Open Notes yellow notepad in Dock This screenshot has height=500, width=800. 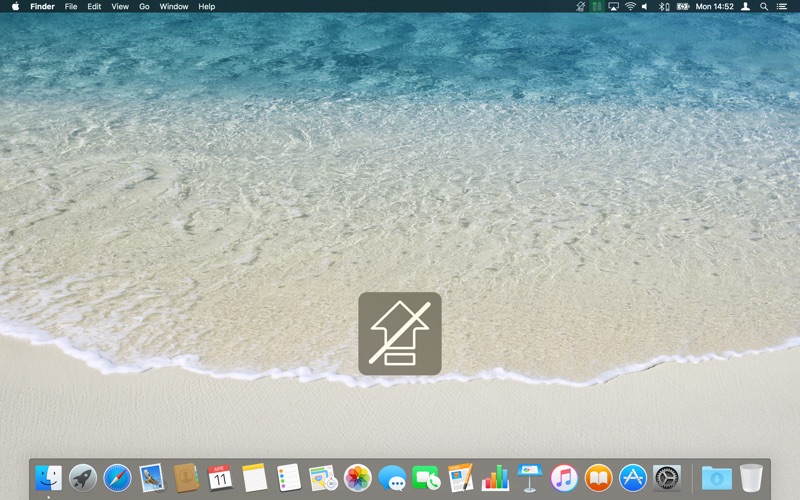pyautogui.click(x=255, y=478)
